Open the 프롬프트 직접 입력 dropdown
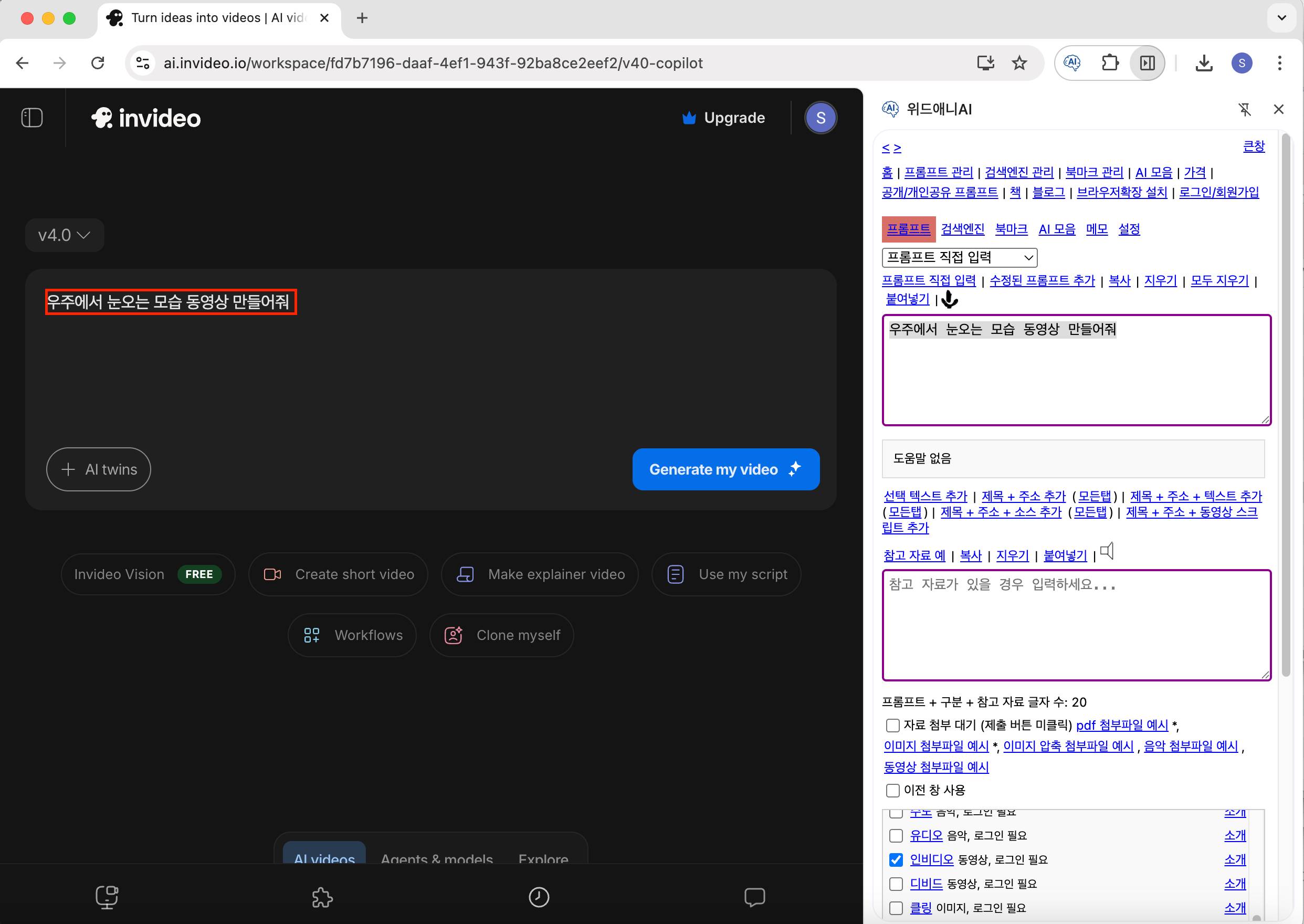Screen dimensions: 1304x924 [959, 257]
